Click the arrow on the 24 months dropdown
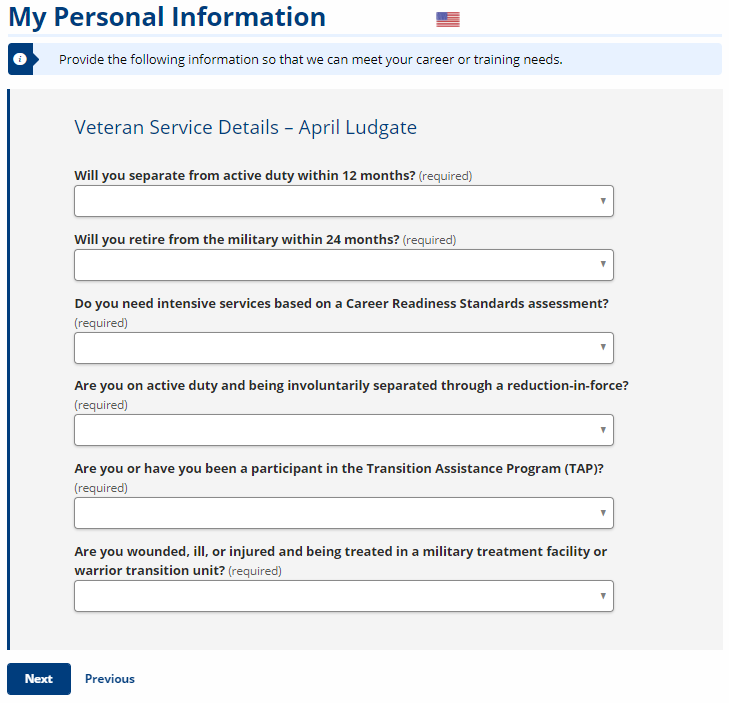The height and width of the screenshot is (703, 729). (x=603, y=264)
